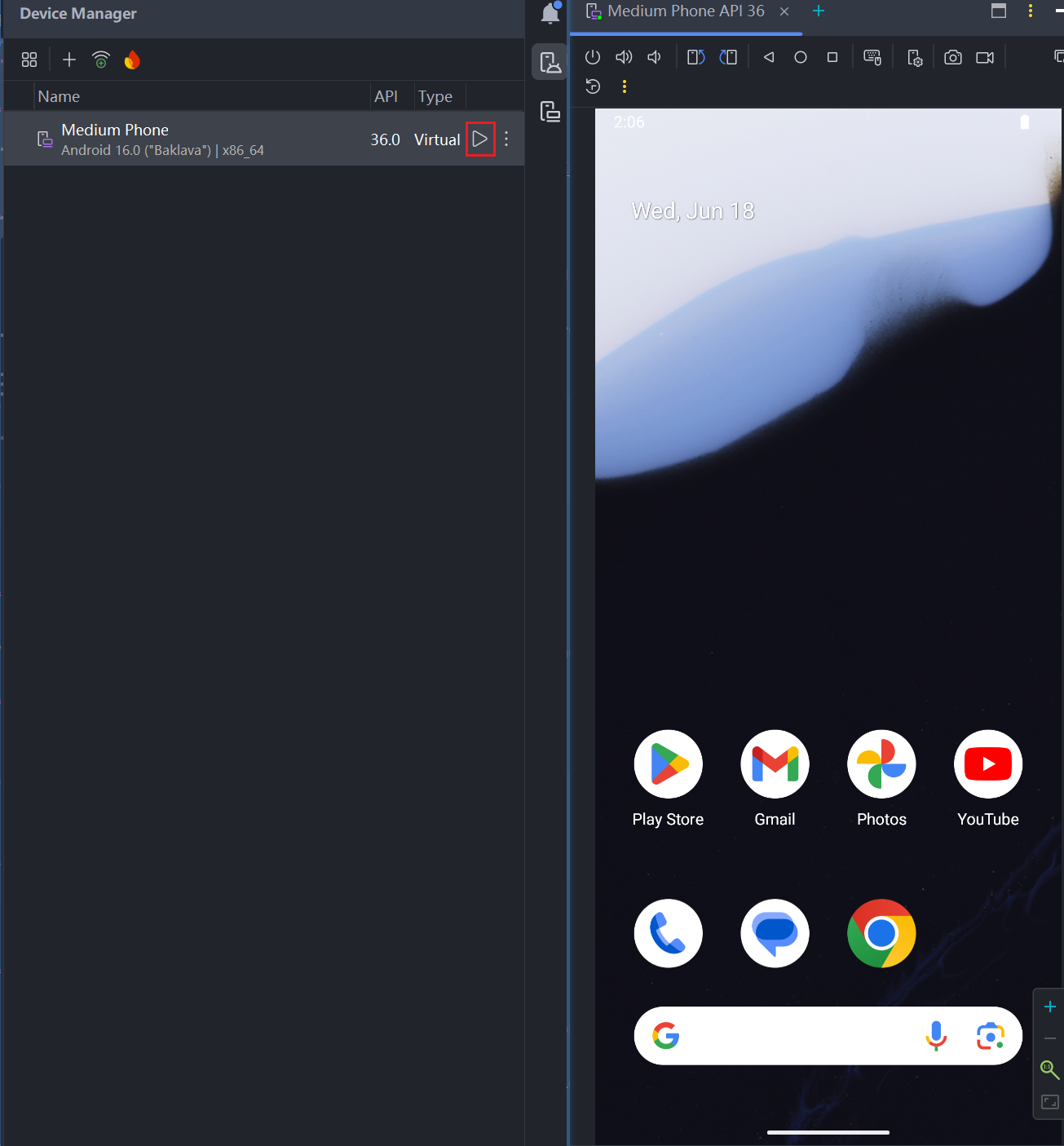
Task: Open device UI settings shortcuts icon
Action: [x=915, y=58]
